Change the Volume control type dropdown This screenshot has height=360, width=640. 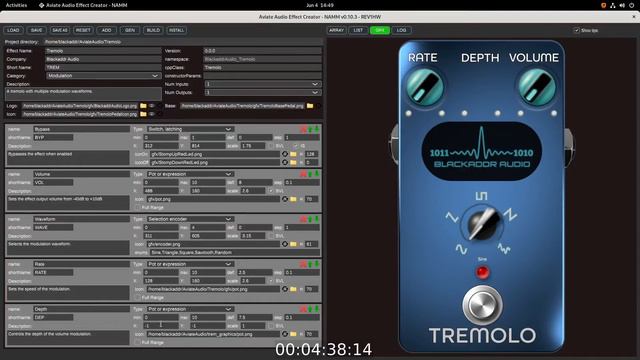[x=190, y=174]
